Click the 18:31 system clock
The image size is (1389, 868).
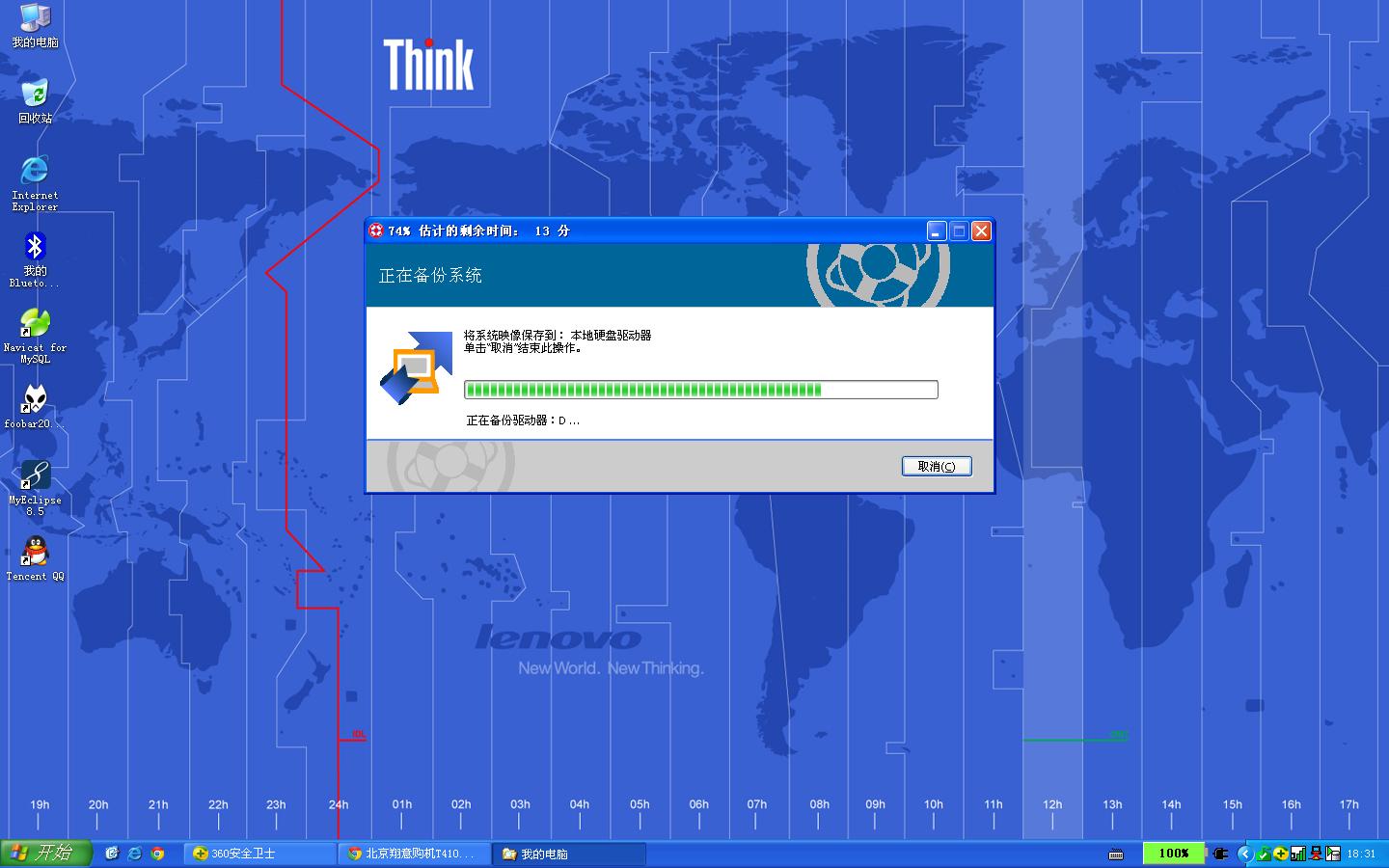coord(1361,854)
